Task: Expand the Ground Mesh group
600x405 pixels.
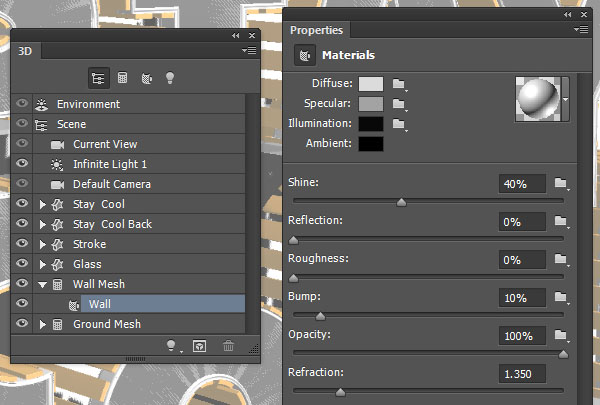Action: (x=43, y=325)
